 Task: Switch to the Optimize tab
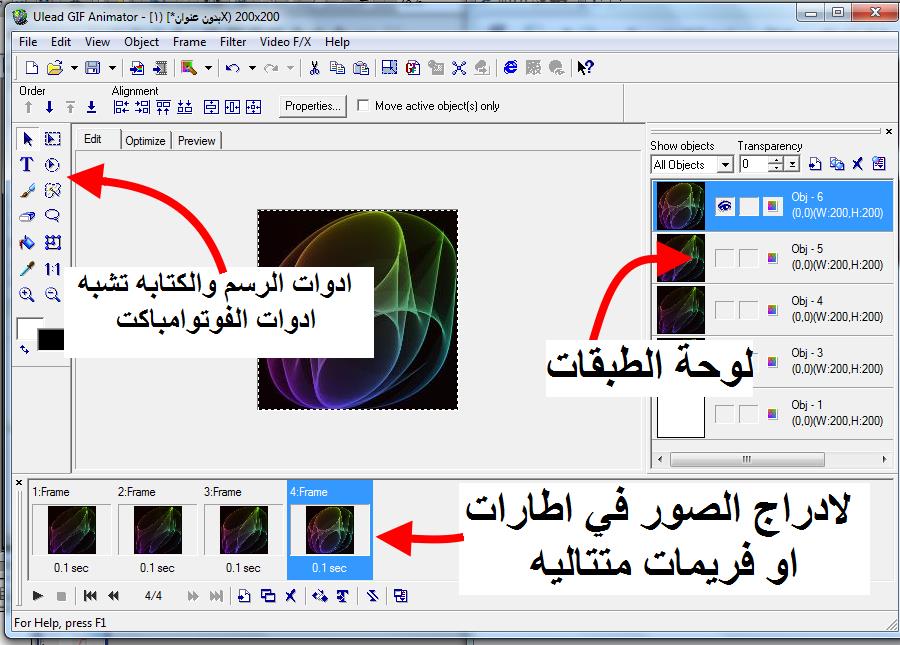145,141
